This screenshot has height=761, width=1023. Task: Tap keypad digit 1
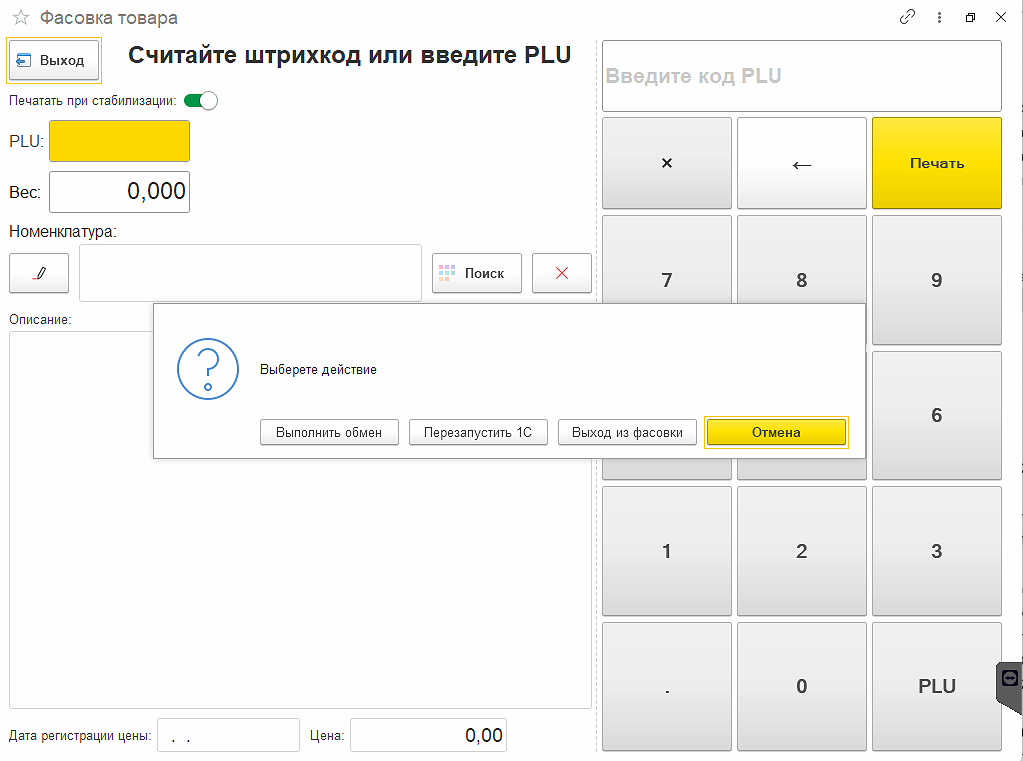click(x=667, y=551)
